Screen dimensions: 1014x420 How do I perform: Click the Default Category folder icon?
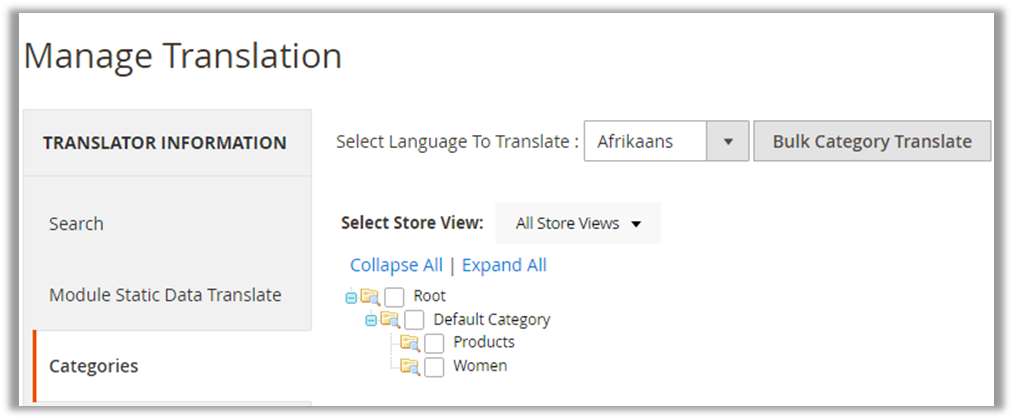point(390,320)
